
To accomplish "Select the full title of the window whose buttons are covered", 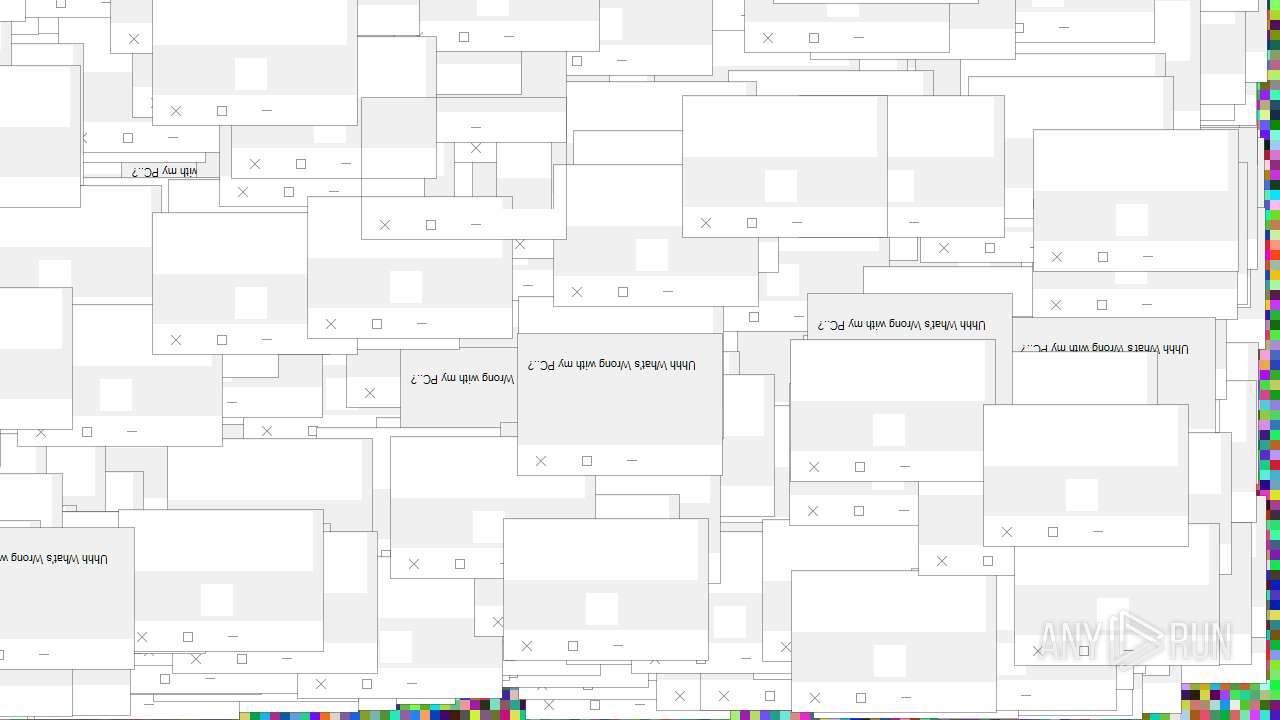I will point(901,325).
